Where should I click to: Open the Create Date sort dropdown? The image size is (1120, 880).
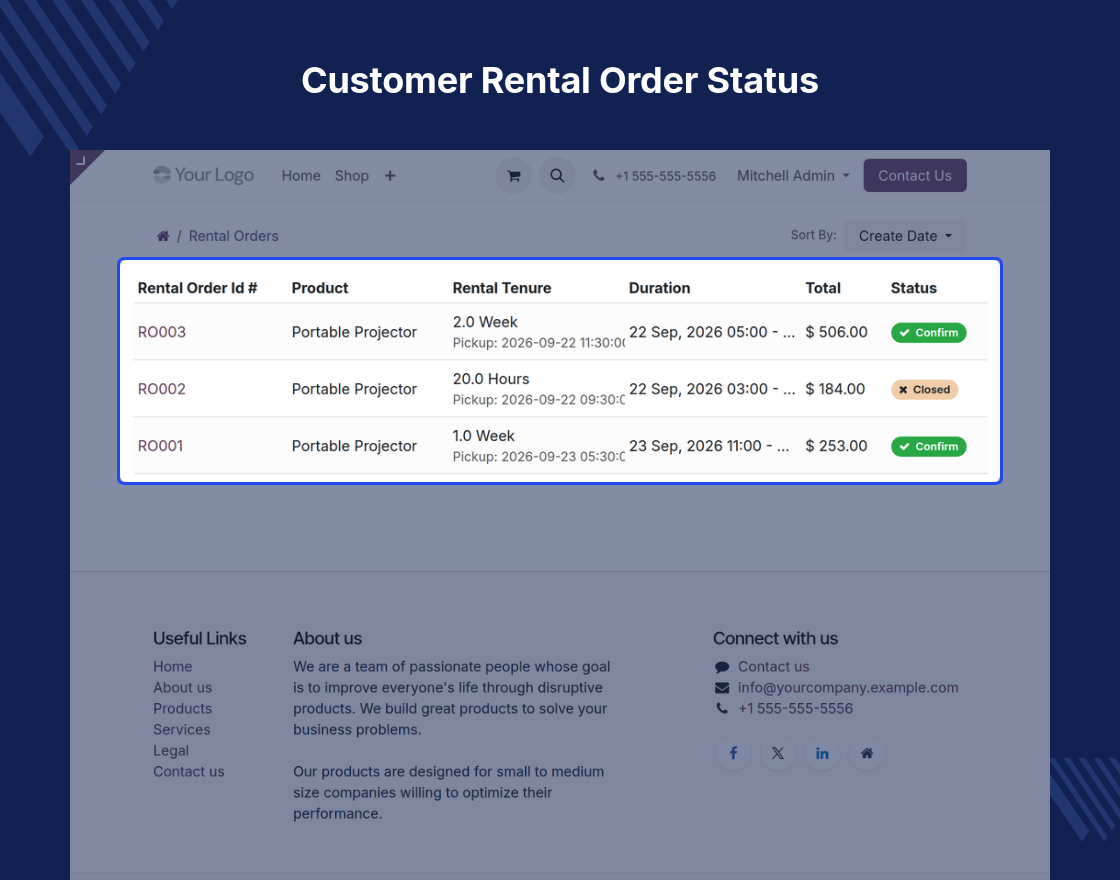click(x=905, y=236)
